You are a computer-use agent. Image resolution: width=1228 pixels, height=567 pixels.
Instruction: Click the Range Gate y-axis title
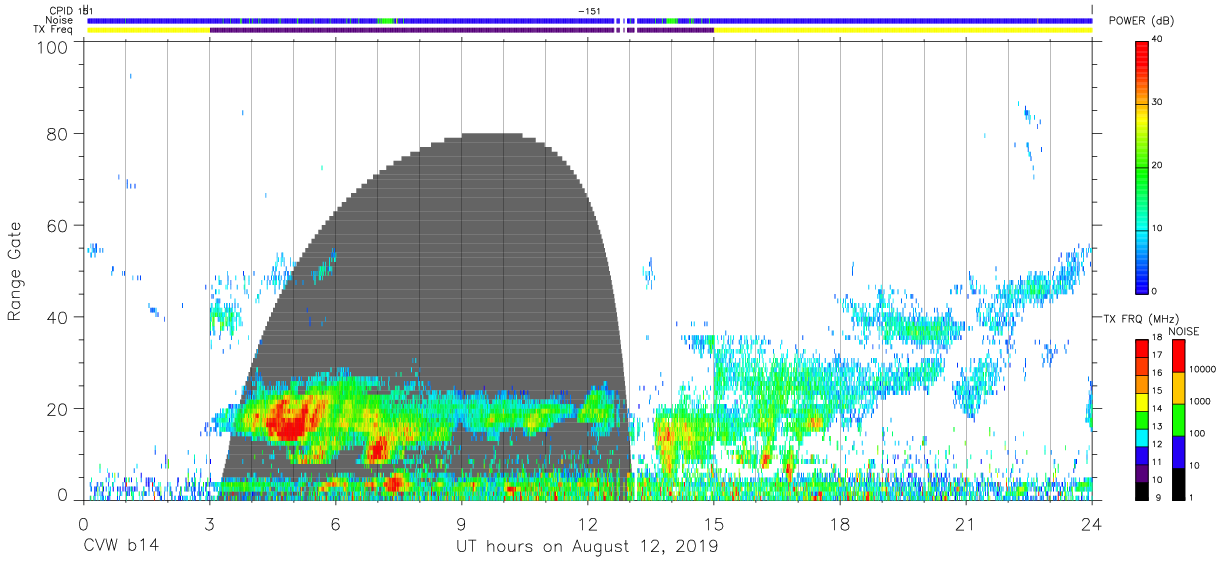point(15,273)
